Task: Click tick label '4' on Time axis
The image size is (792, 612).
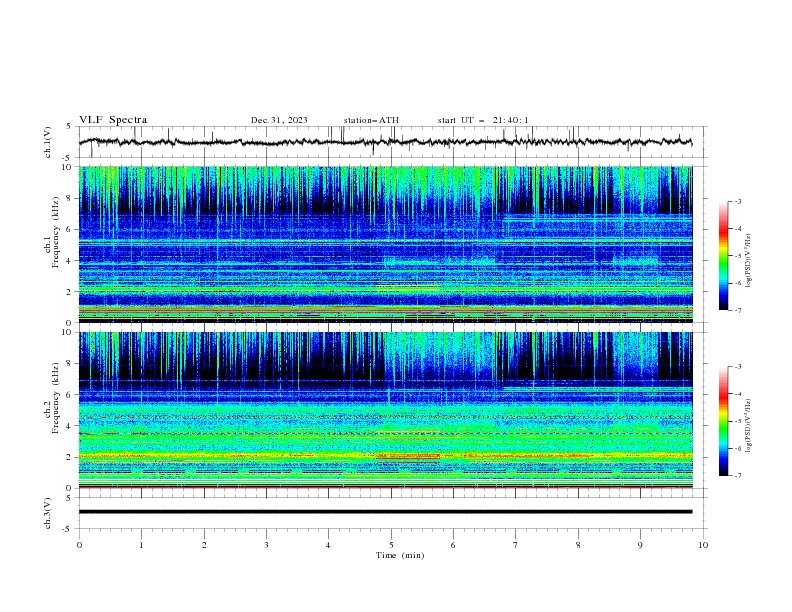Action: tap(328, 545)
